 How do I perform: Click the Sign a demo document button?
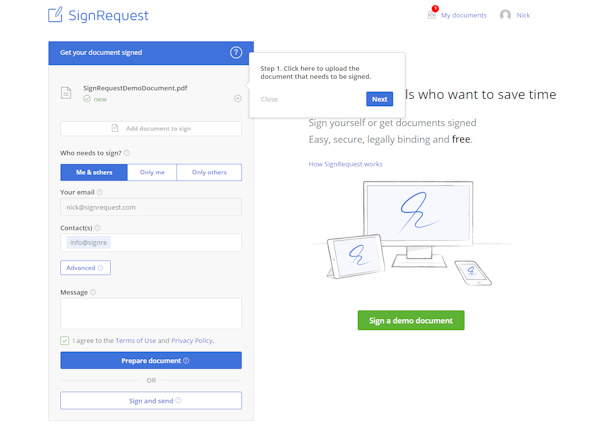[411, 321]
